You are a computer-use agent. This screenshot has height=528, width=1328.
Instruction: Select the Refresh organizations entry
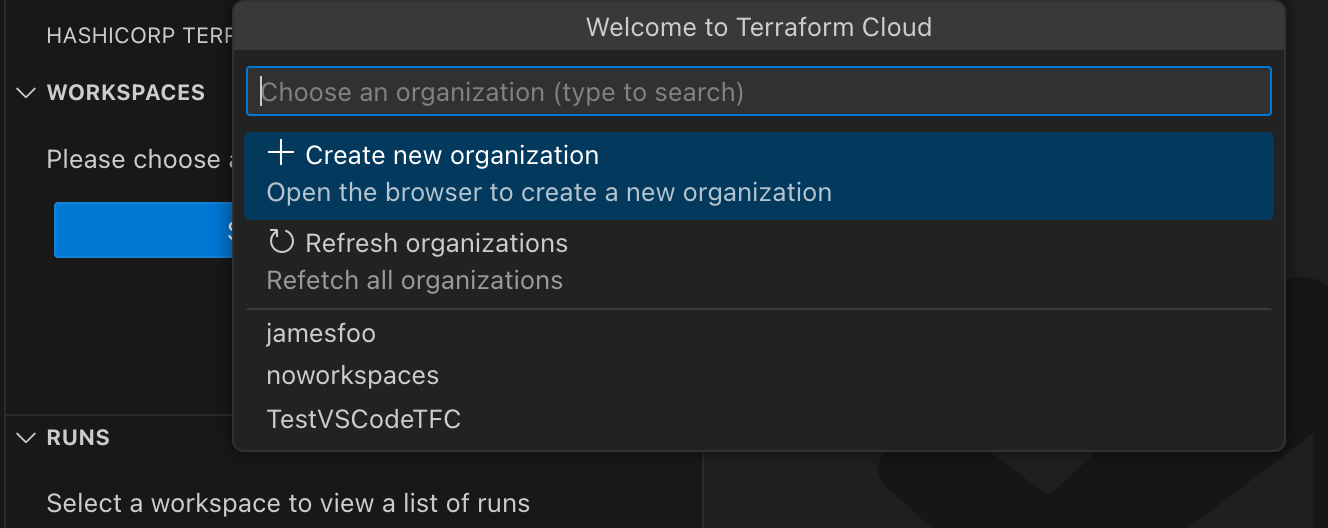click(759, 262)
